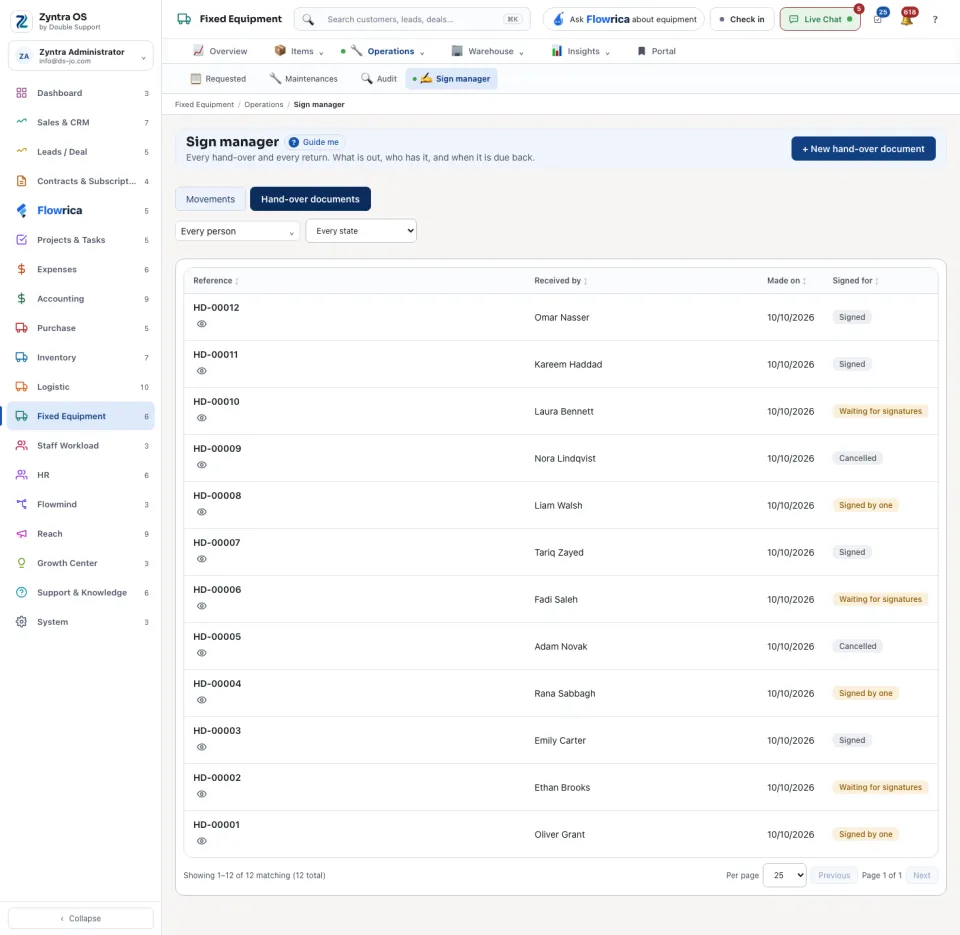This screenshot has width=960, height=935.
Task: Select the Hand-over documents tab
Action: (x=310, y=199)
